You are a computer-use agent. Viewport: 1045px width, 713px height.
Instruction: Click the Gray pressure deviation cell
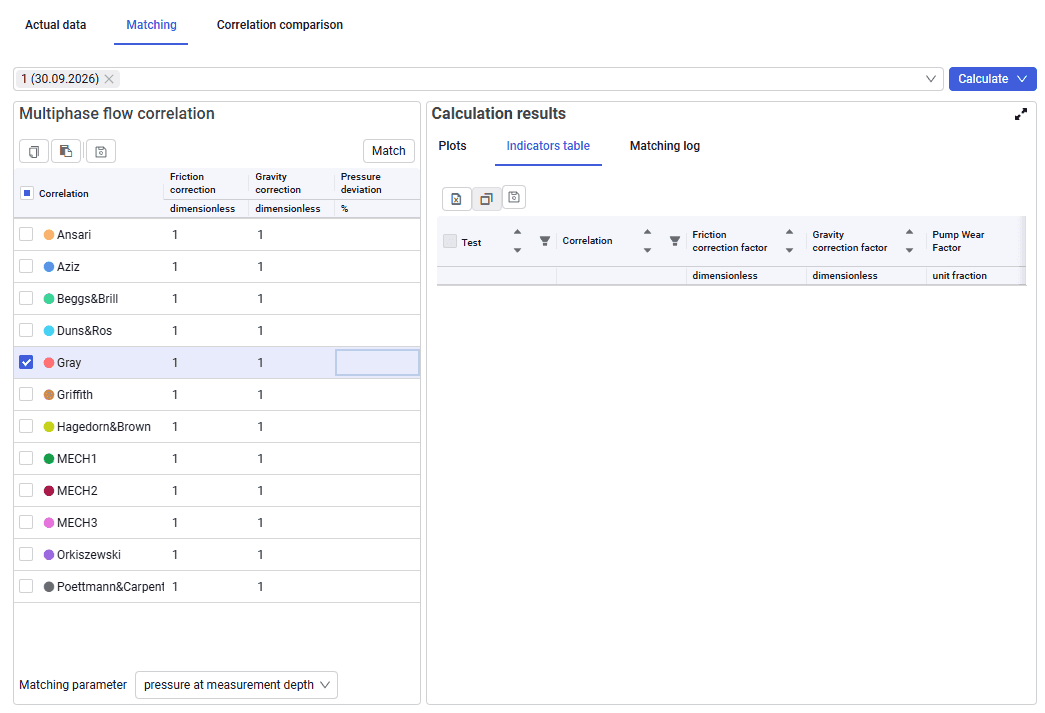(377, 362)
